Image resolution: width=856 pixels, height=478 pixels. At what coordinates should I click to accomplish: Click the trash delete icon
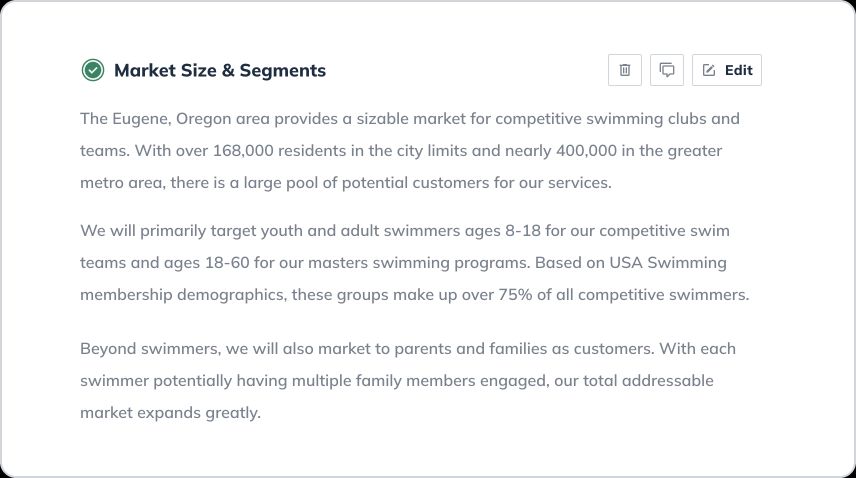pos(625,70)
